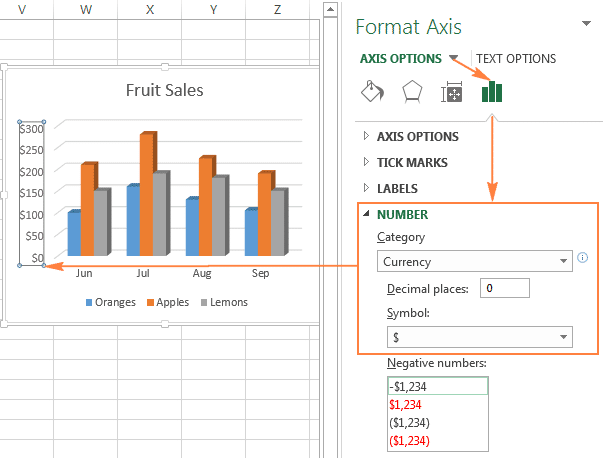Select the Axis Options bar chart icon
The height and width of the screenshot is (458, 603).
[491, 92]
